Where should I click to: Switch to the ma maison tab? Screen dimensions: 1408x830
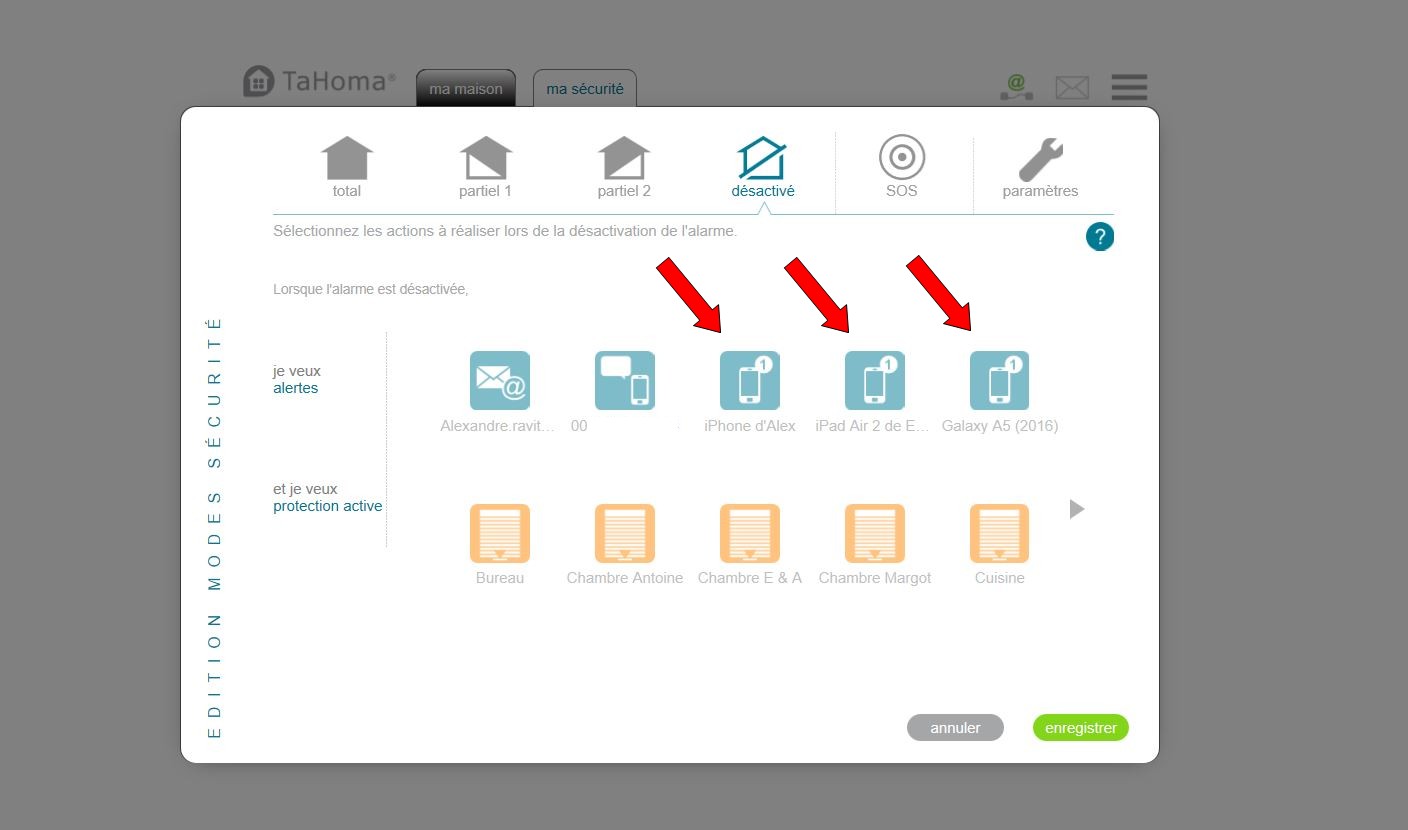(x=466, y=89)
